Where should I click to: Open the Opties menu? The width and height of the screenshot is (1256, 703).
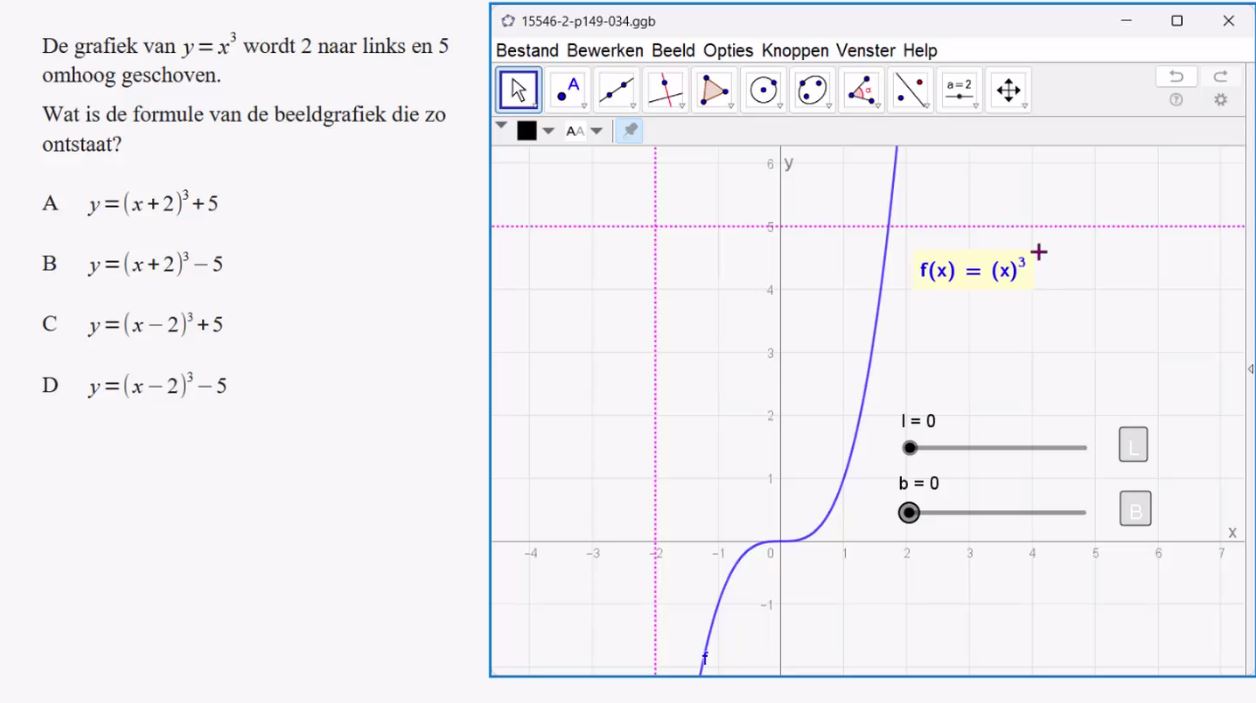(729, 50)
